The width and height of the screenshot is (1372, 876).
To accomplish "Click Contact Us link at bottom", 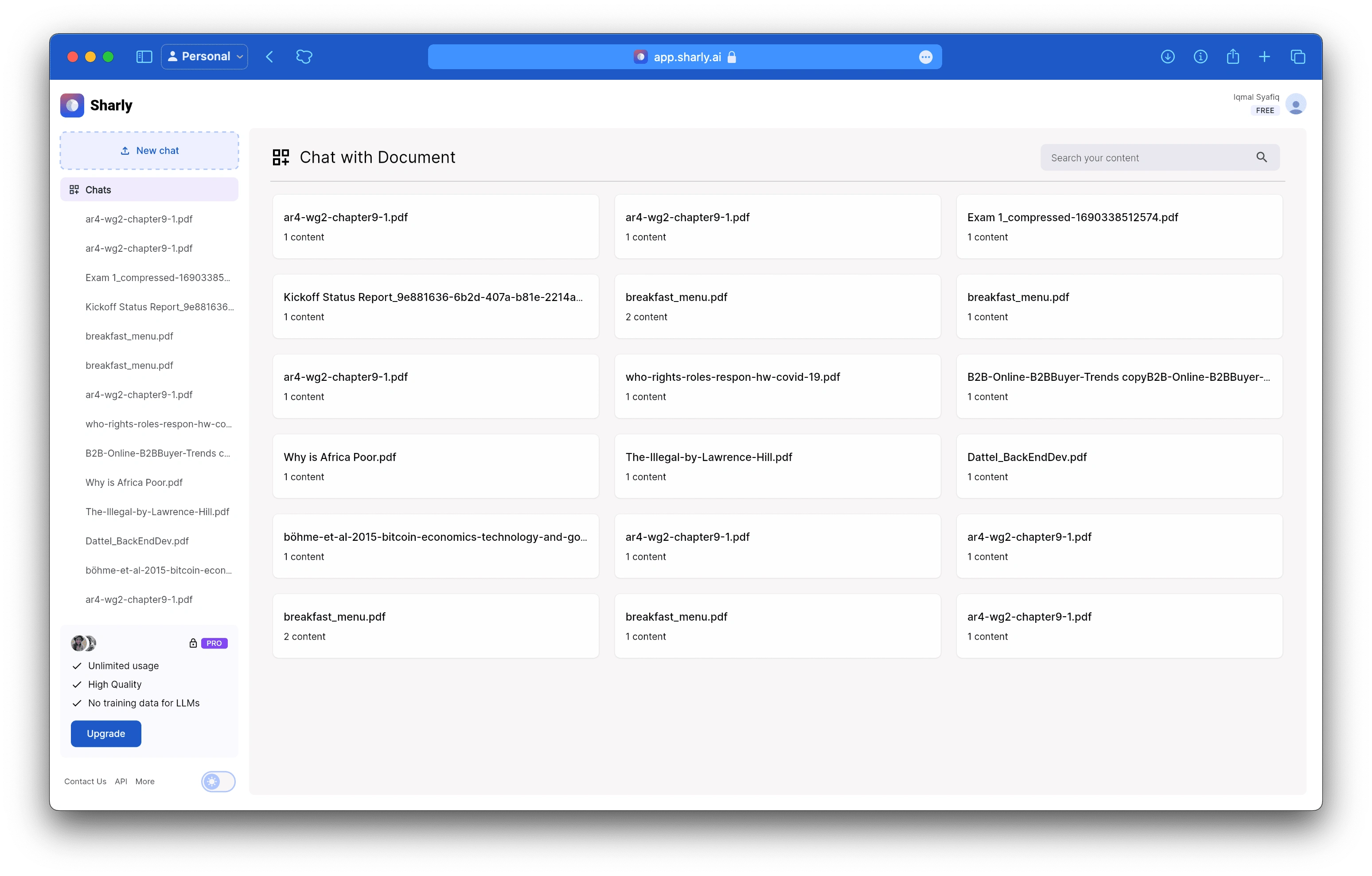I will (x=84, y=782).
